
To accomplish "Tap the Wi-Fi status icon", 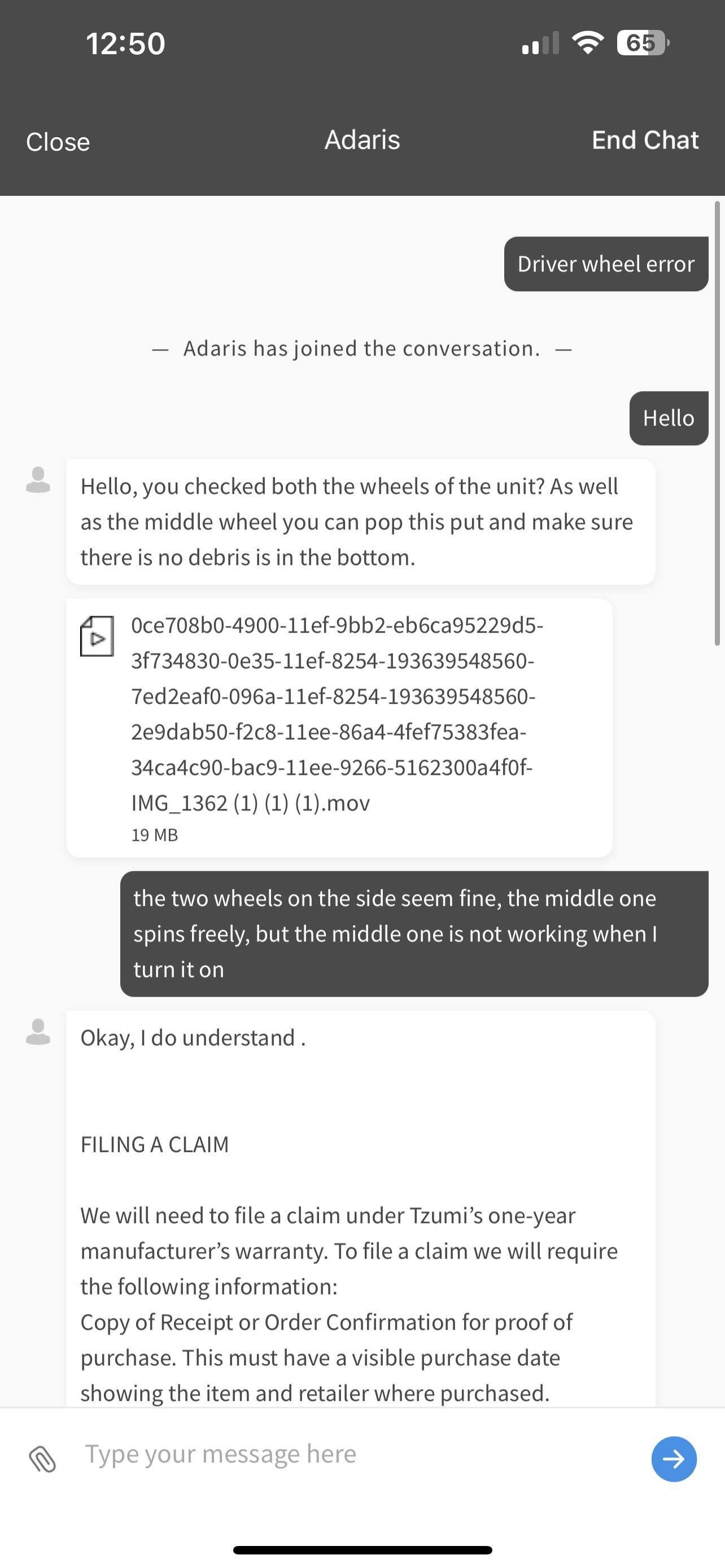I will tap(587, 42).
